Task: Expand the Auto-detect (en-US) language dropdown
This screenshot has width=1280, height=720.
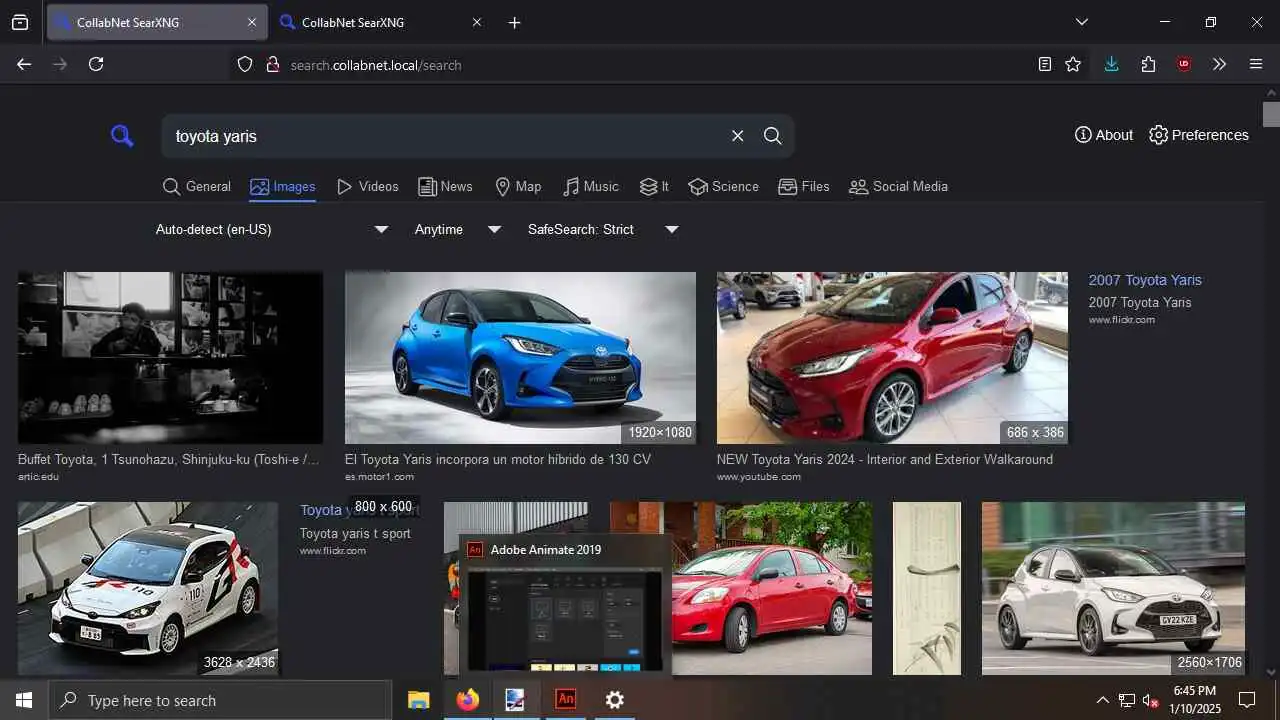Action: 272,229
